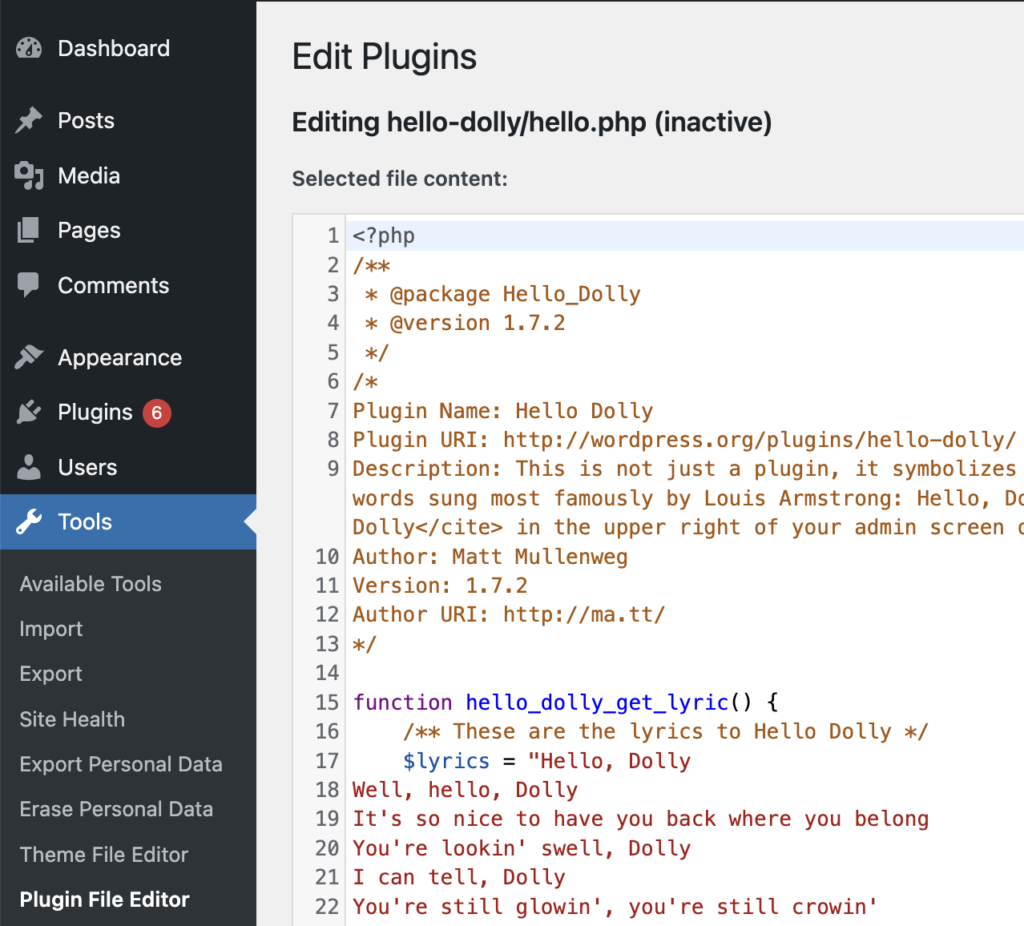Open Available Tools submenu link
Screen dimensions: 1024x926
(x=91, y=584)
